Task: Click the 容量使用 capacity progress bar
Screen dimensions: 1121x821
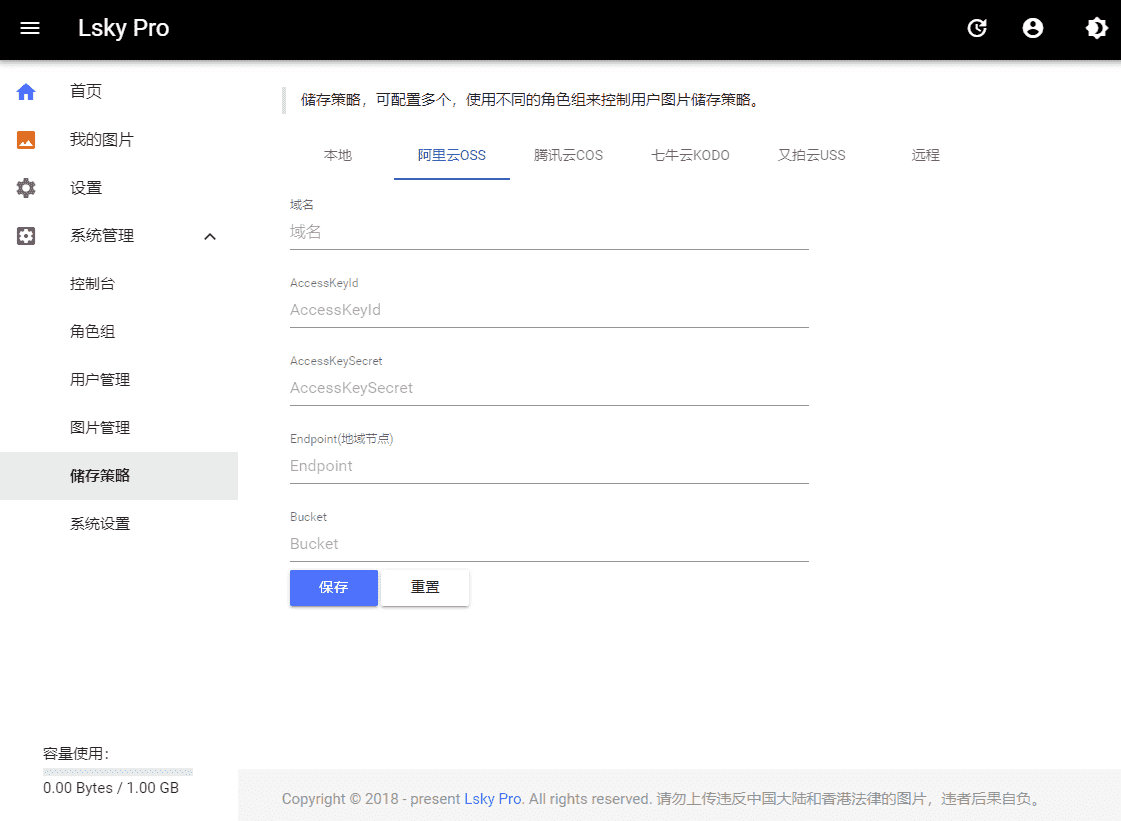Action: 117,771
